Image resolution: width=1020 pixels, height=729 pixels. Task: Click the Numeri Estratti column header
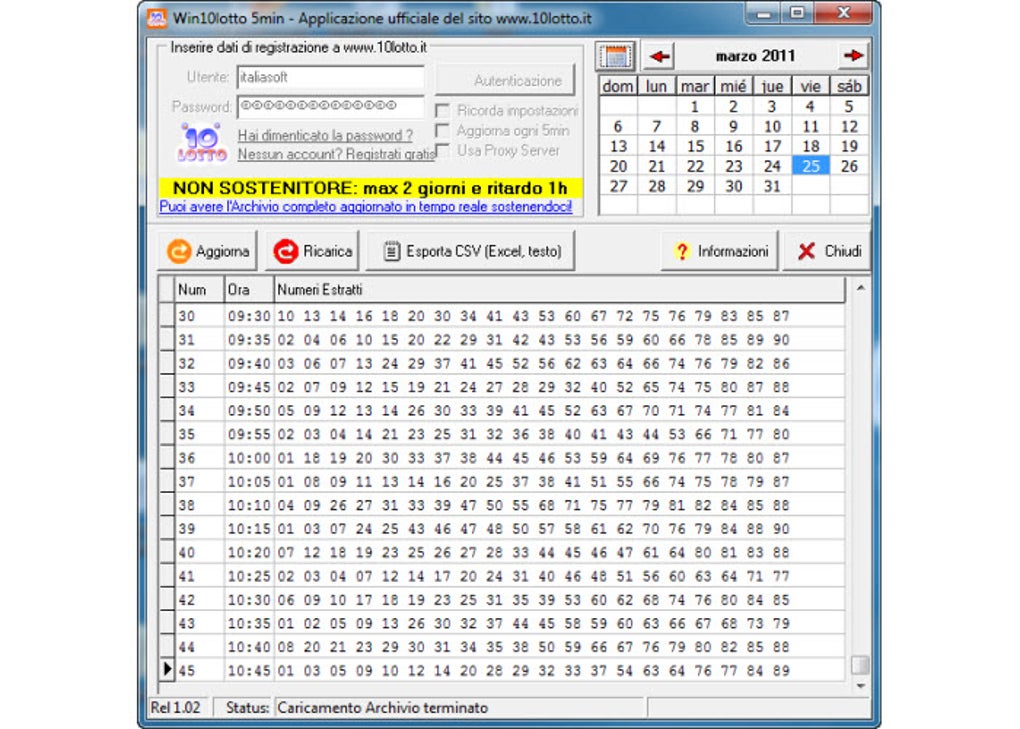coord(559,290)
